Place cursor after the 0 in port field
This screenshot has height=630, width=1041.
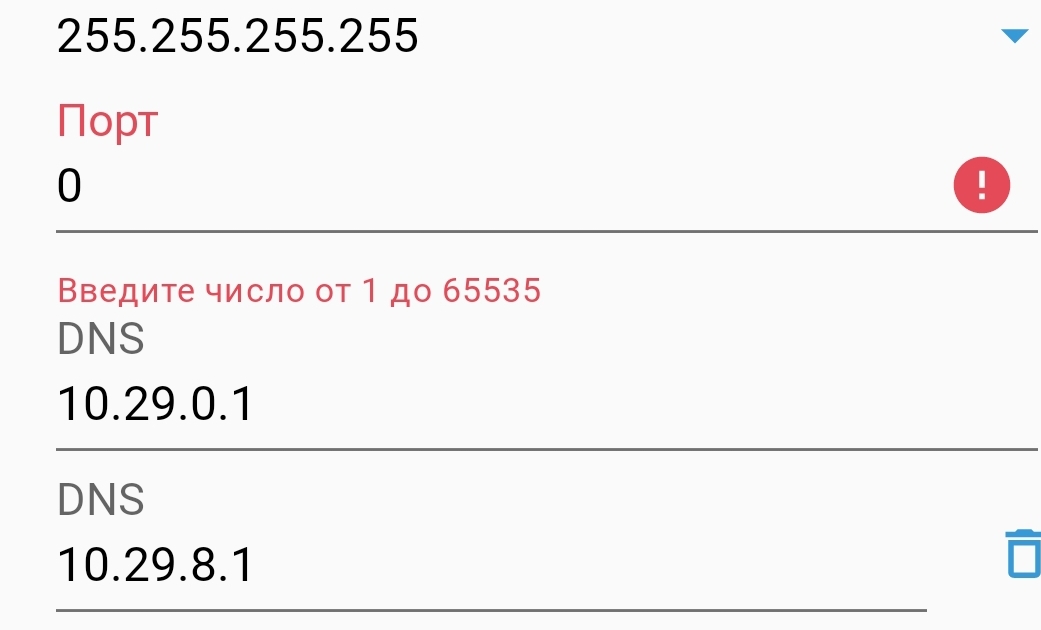[x=84, y=185]
